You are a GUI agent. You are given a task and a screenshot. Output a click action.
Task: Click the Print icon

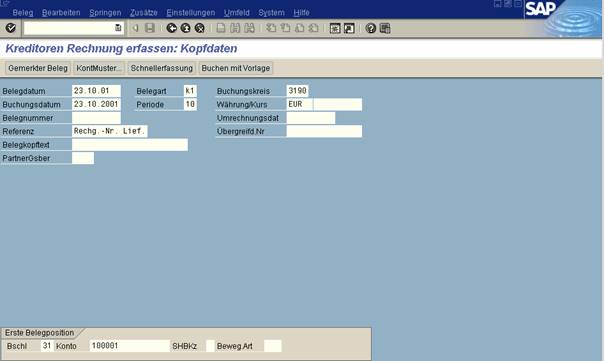click(x=221, y=28)
